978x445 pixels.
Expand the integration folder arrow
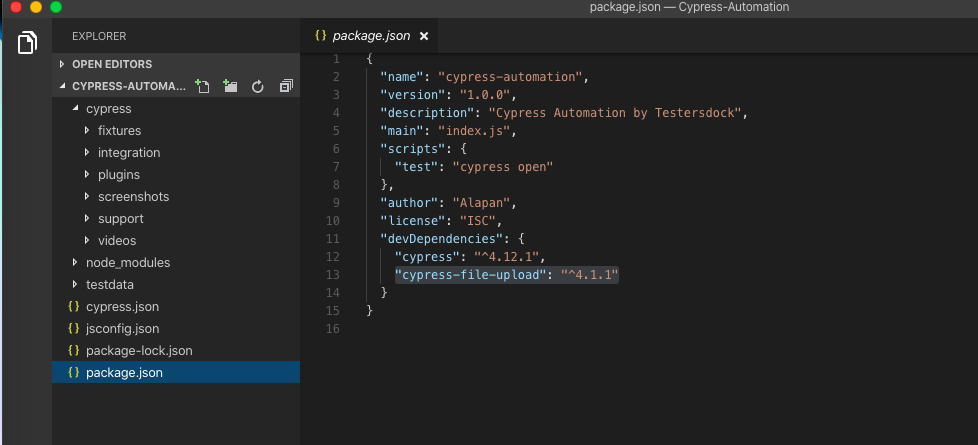[87, 152]
